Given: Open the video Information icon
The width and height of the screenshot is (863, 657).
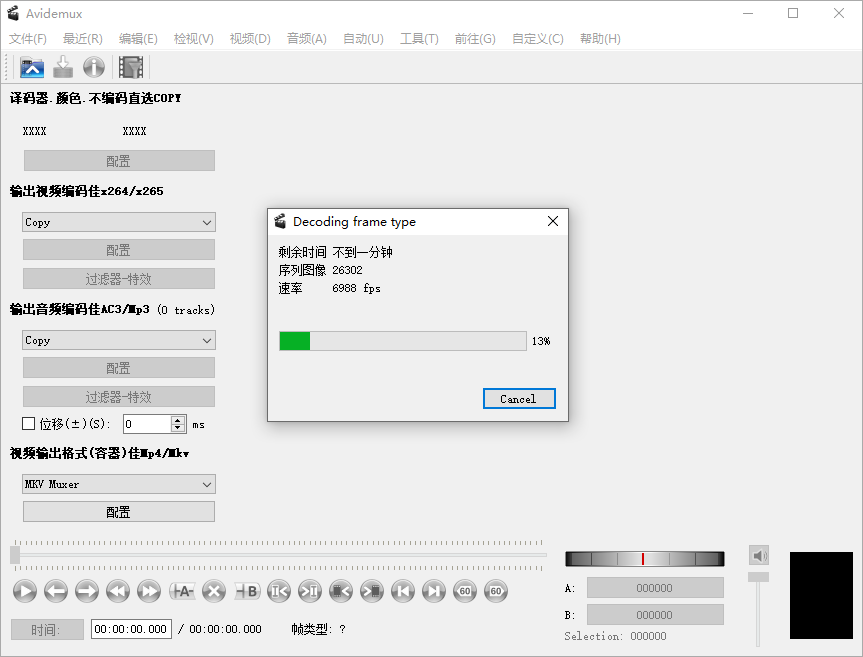Looking at the screenshot, I should [94, 68].
